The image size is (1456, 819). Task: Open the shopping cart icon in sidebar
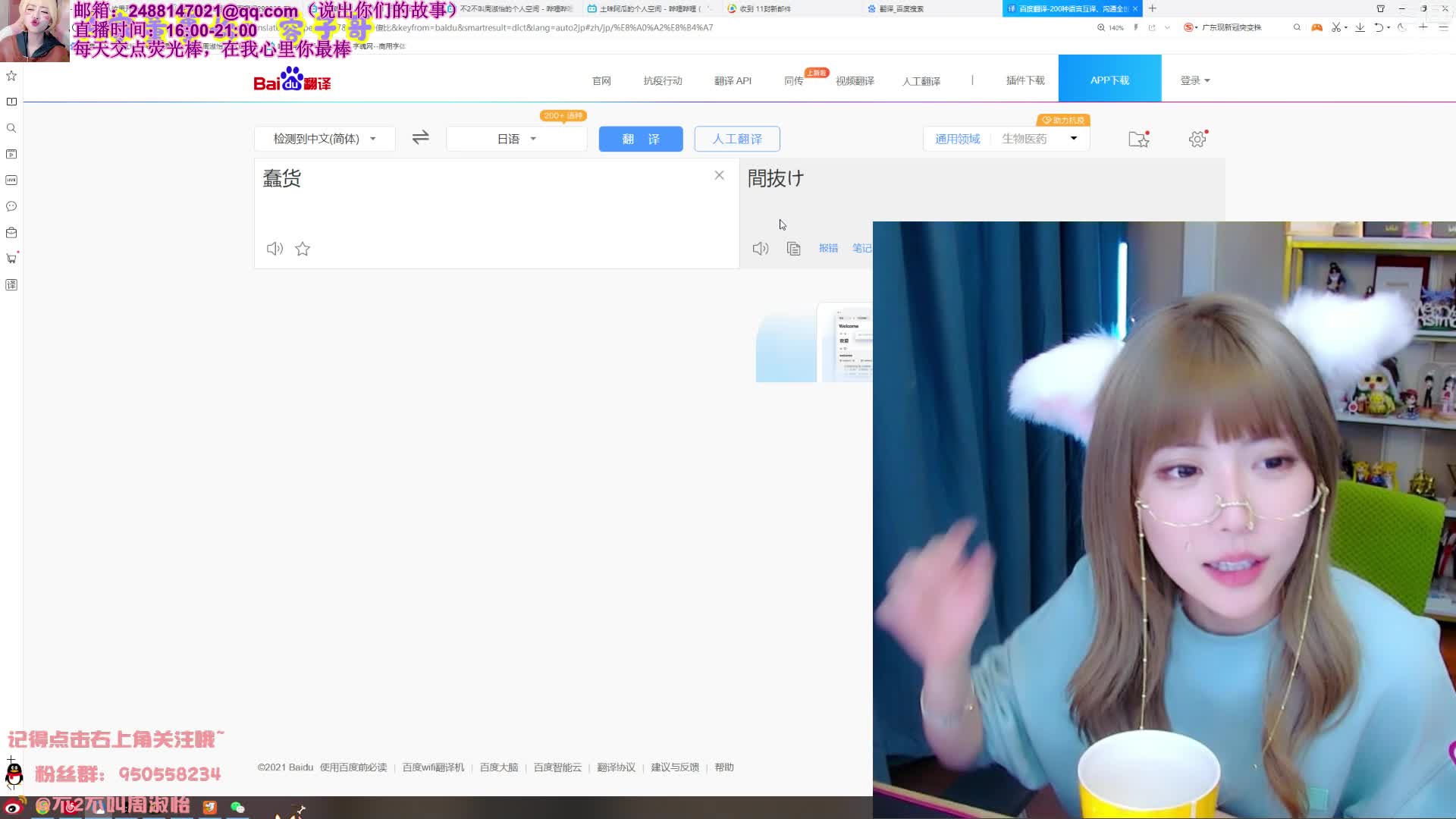click(x=11, y=259)
